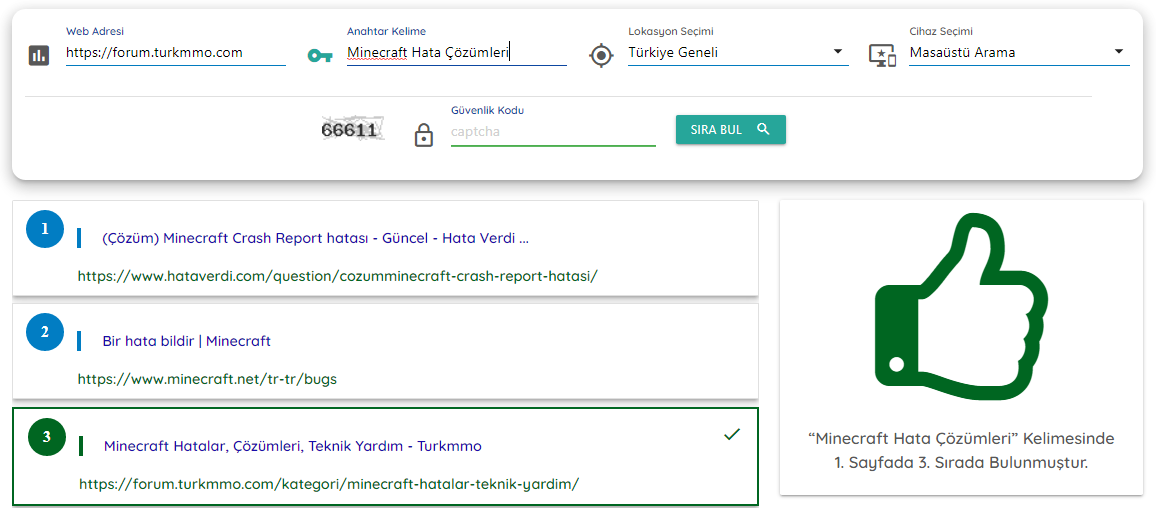Screen dimensions: 1156x508
Task: Open the Cihaz Seçimi dropdown arrow
Action: coord(1118,52)
